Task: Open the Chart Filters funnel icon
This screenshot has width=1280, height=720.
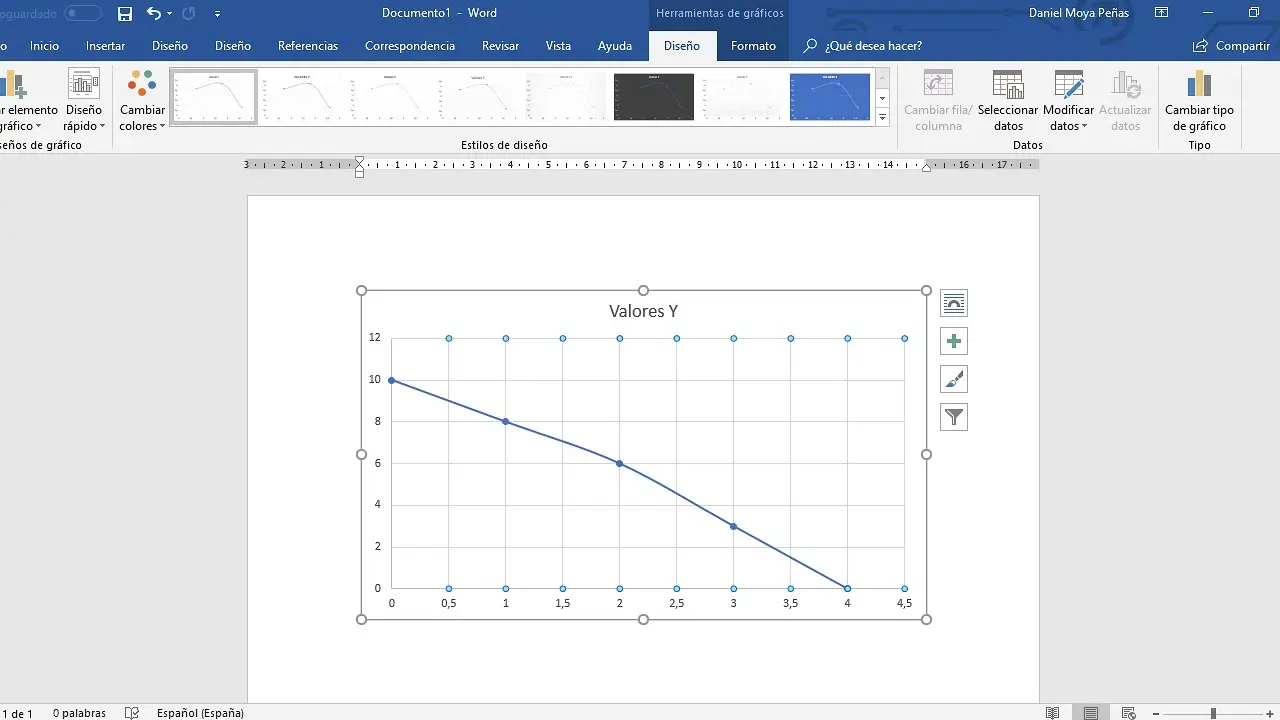Action: (x=953, y=417)
